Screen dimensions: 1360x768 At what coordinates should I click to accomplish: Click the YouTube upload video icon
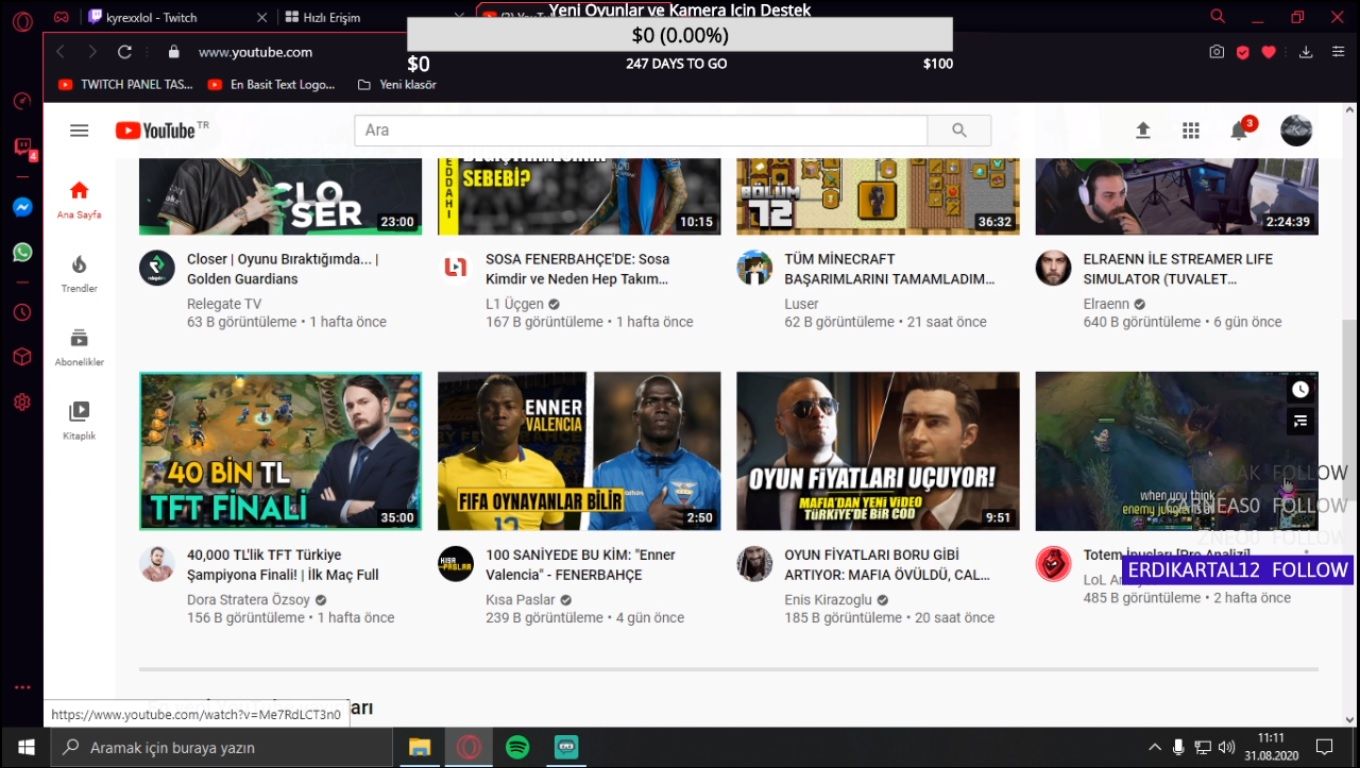[x=1143, y=130]
